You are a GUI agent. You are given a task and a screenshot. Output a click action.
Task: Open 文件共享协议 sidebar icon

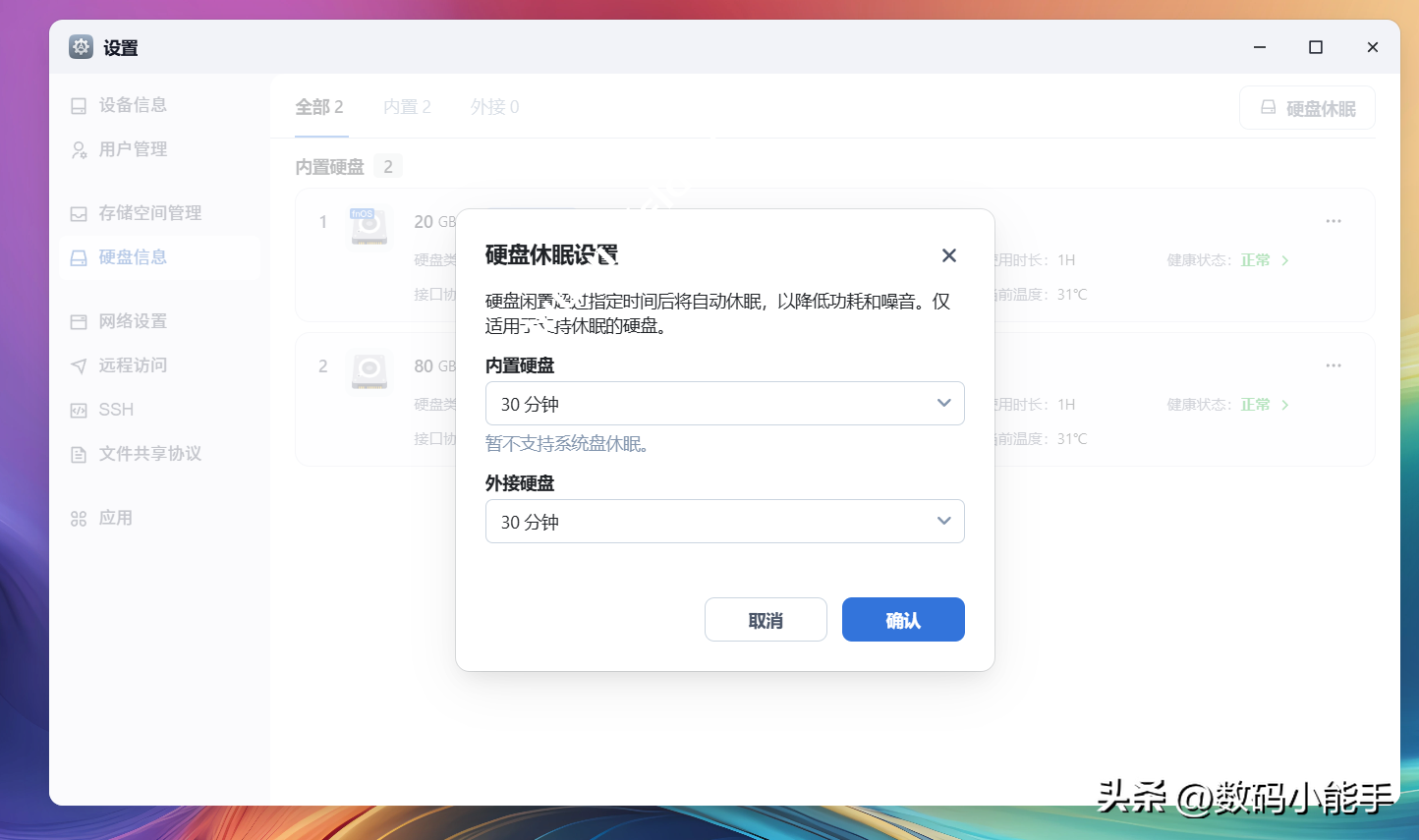pyautogui.click(x=79, y=455)
